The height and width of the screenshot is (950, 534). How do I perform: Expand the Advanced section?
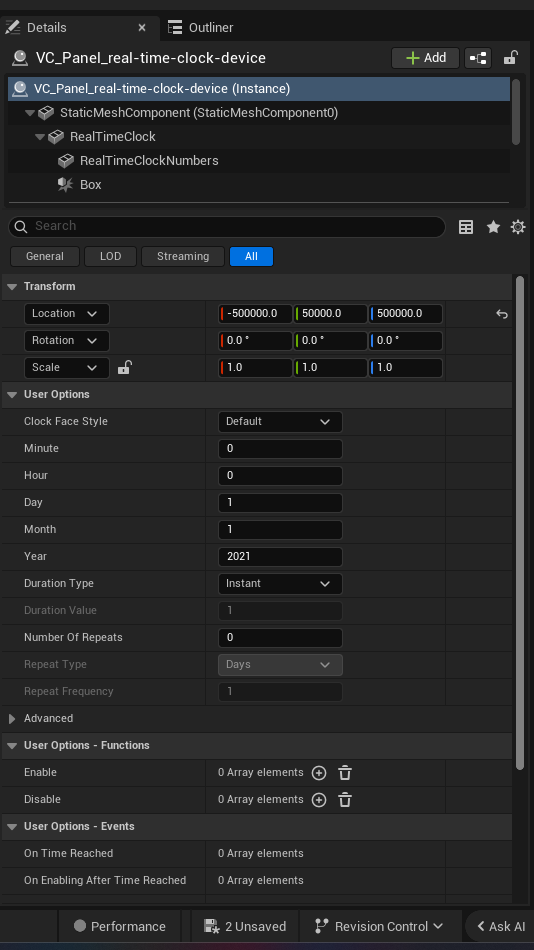click(x=12, y=719)
